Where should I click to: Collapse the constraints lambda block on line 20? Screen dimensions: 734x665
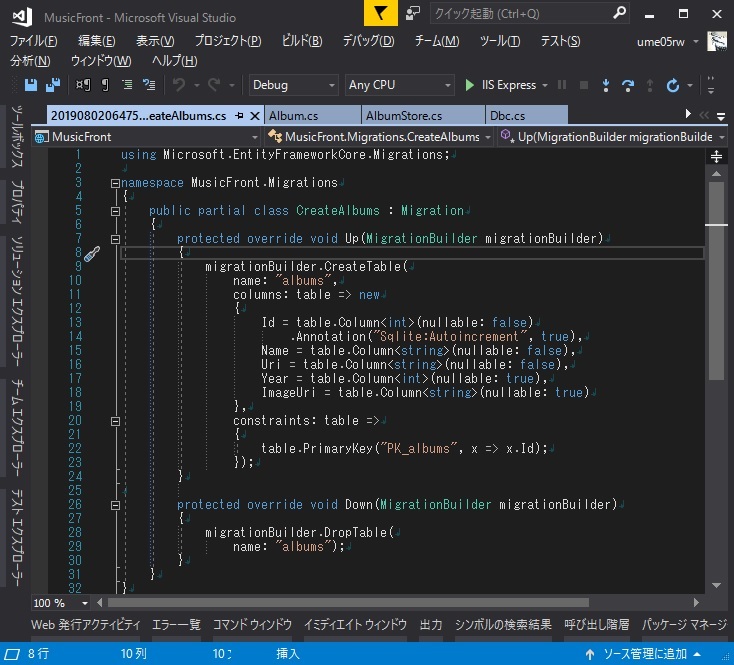point(115,422)
